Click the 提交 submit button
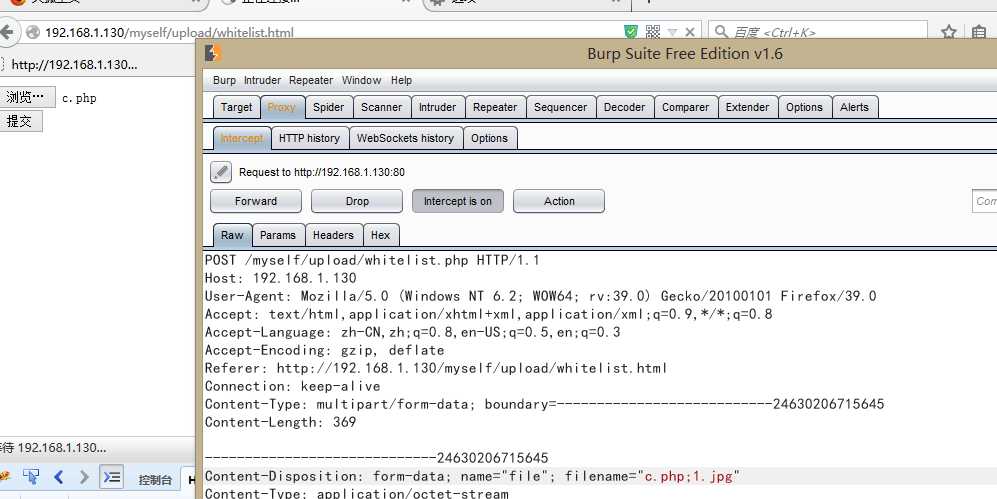 [x=20, y=121]
